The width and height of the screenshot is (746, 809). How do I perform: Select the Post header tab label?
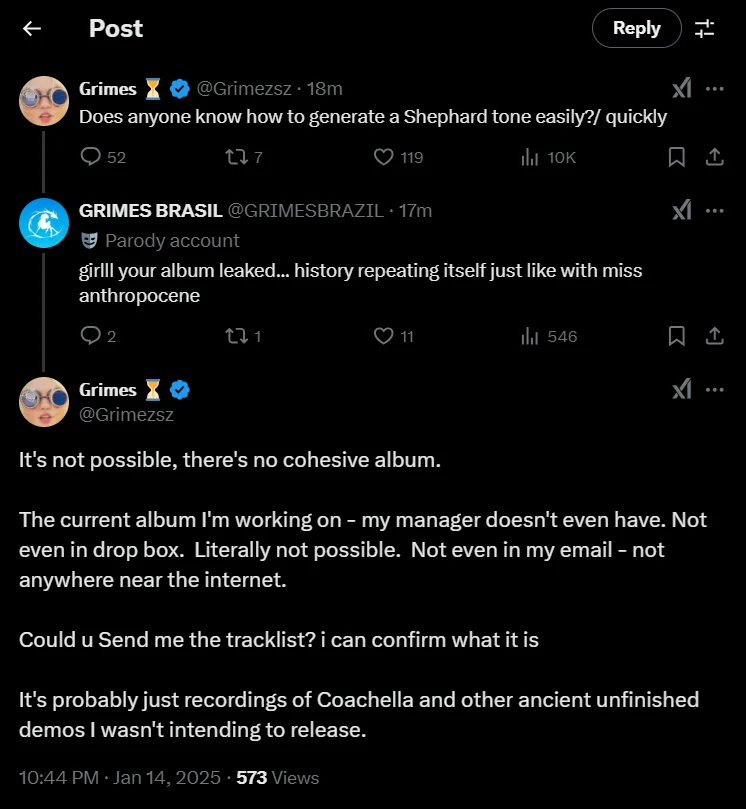coord(115,28)
